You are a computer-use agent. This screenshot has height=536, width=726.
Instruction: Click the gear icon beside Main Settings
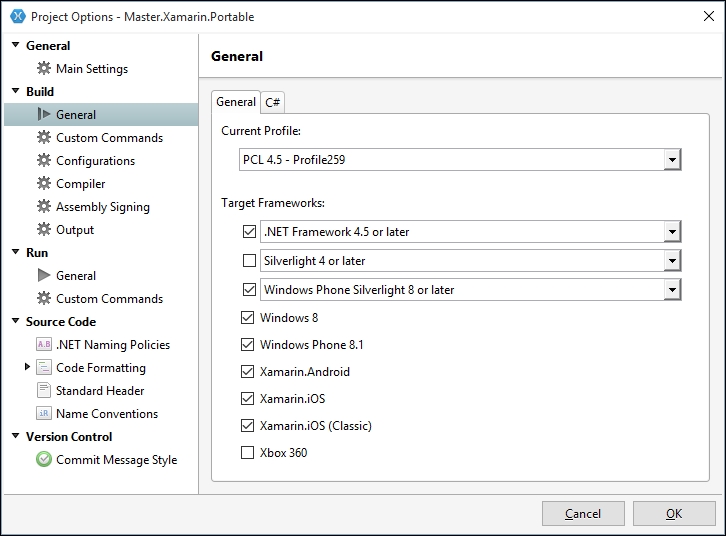[44, 68]
